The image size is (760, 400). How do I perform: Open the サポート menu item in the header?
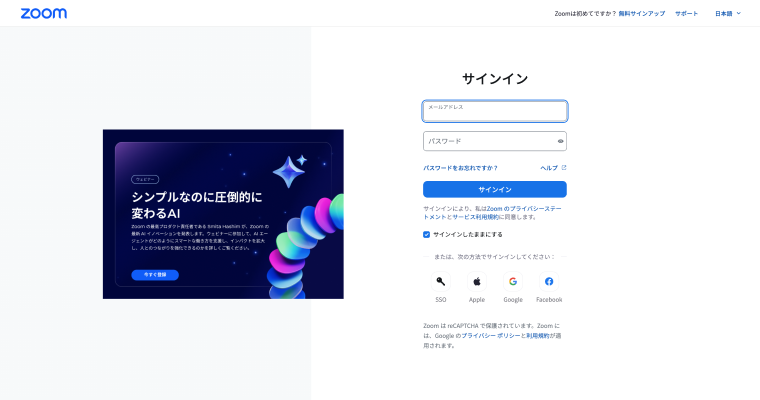[686, 14]
